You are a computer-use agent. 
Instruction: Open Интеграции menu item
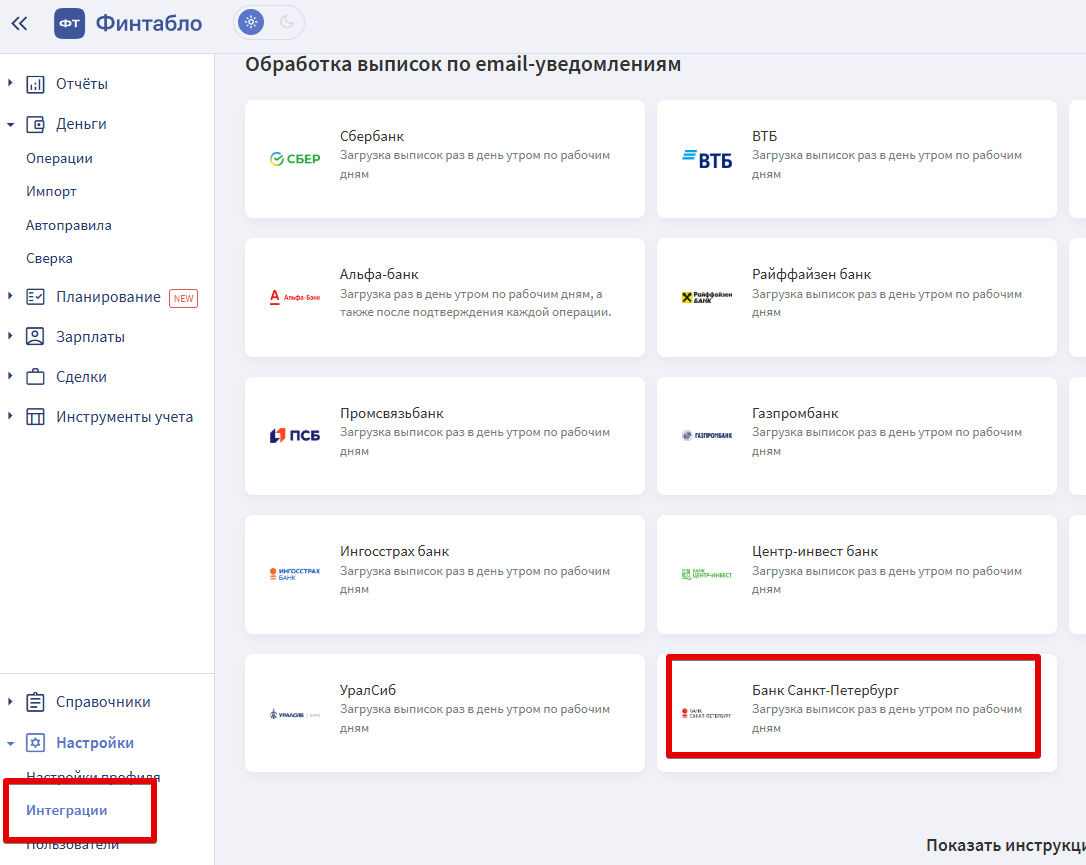66,810
